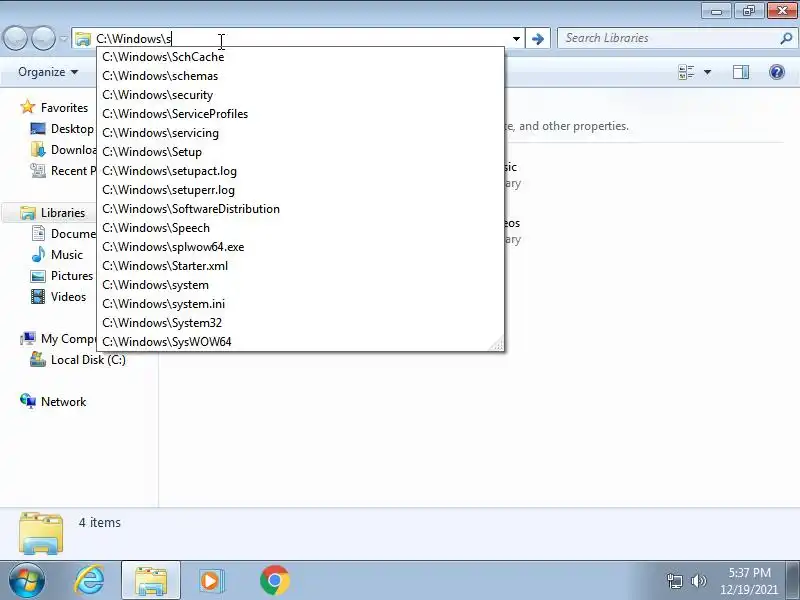Screen dimensions: 800x600
Task: Open Pictures library in sidebar
Action: pyautogui.click(x=72, y=276)
